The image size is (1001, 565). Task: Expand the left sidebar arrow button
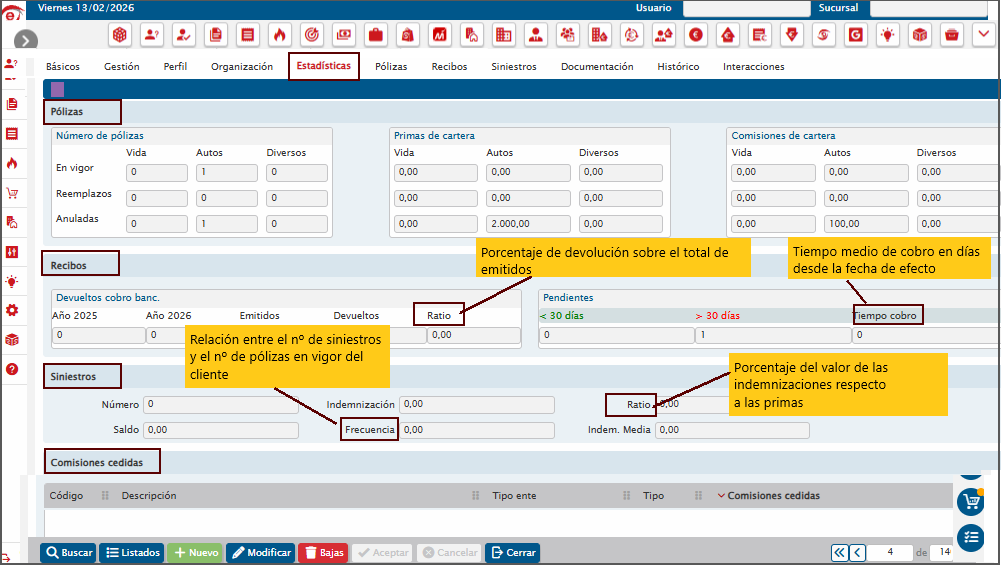click(x=26, y=40)
